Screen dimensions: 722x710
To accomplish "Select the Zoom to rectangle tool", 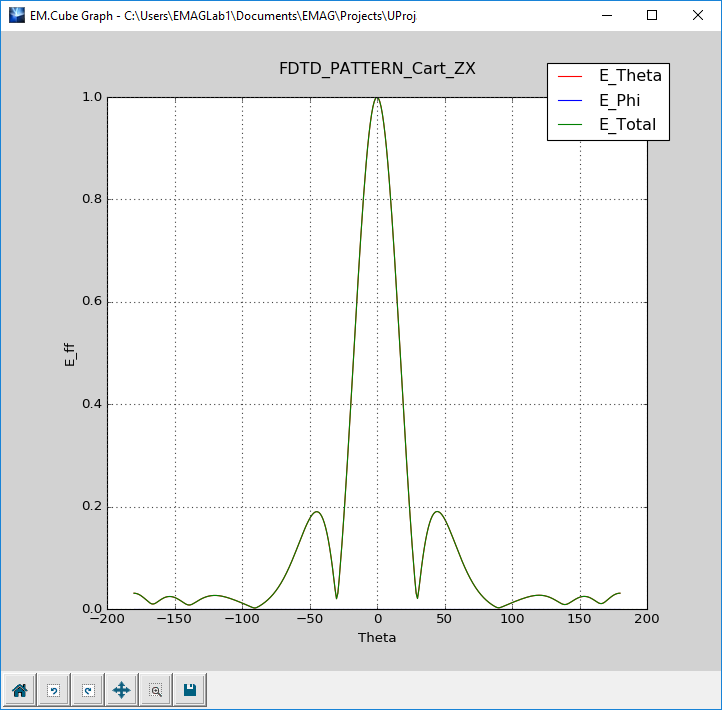I will point(156,689).
